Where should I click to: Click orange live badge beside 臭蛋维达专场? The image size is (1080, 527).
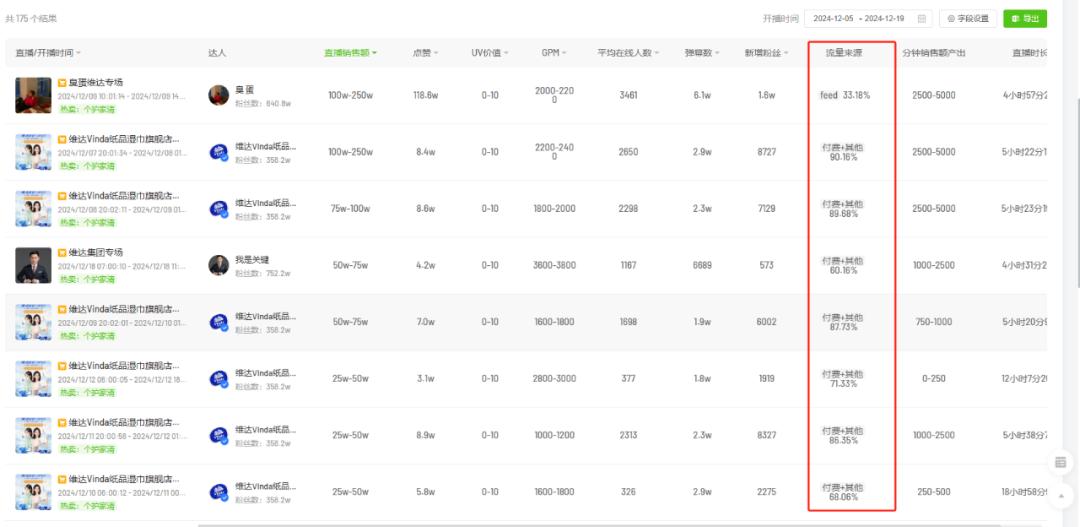(62, 83)
